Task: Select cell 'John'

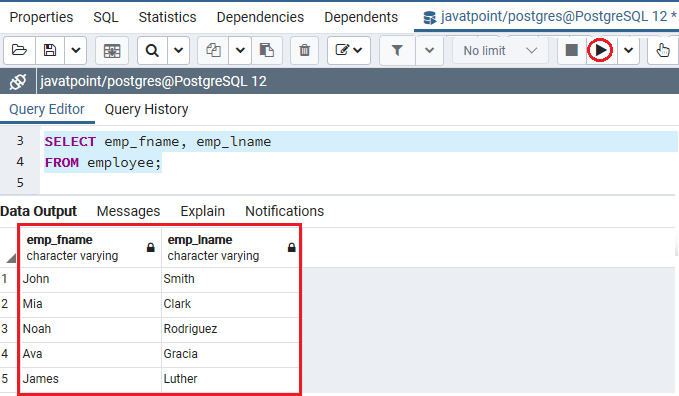Action: (90, 279)
